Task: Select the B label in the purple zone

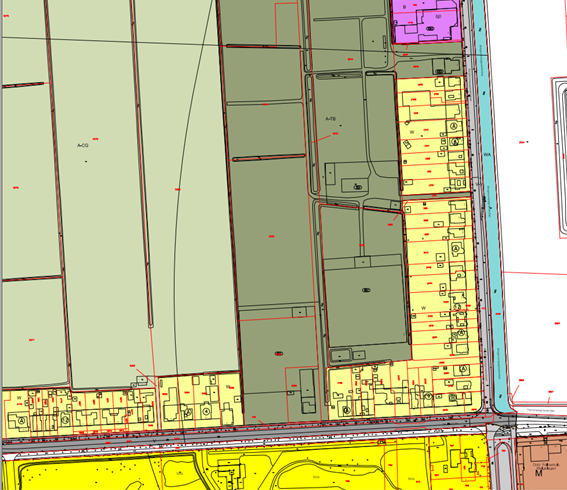Action: (404, 7)
